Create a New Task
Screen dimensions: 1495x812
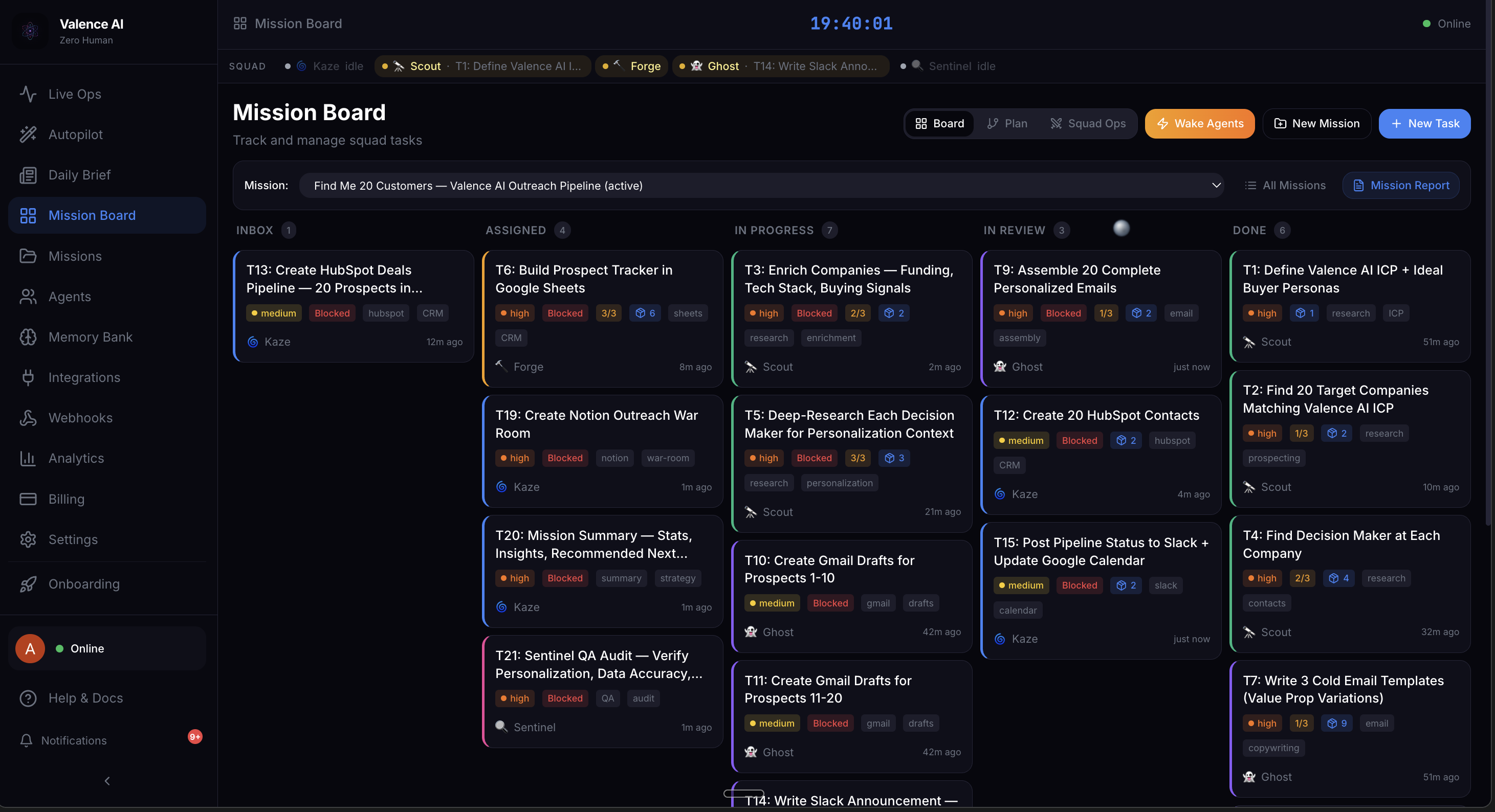(x=1425, y=123)
